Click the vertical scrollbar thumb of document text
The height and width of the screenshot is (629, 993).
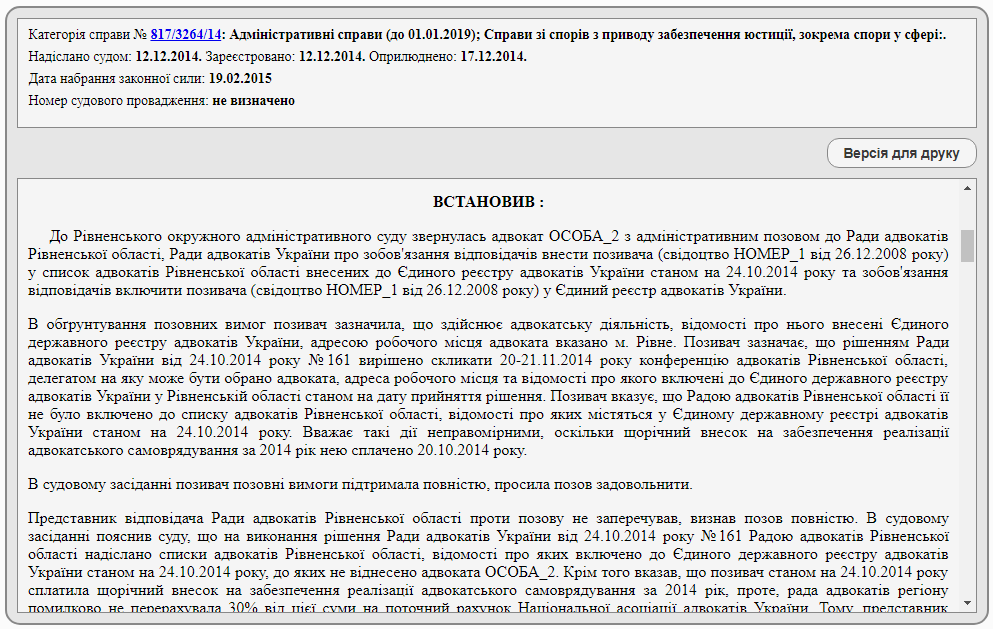click(x=967, y=246)
